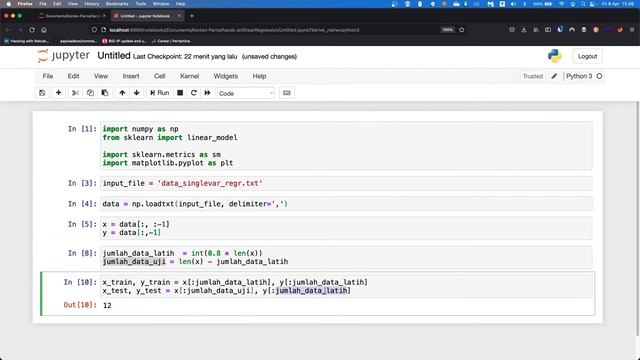This screenshot has height=360, width=640.
Task: Reload the page in Firefox toolbar
Action: click(x=32, y=30)
